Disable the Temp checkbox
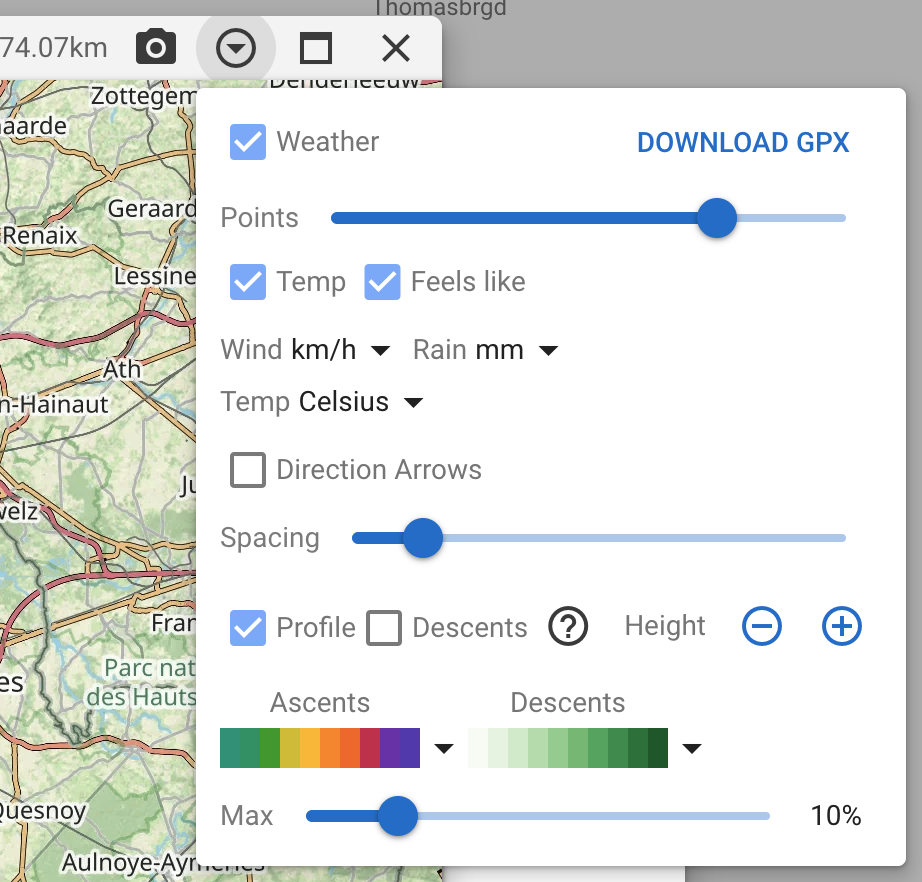Image resolution: width=922 pixels, height=882 pixels. (248, 282)
